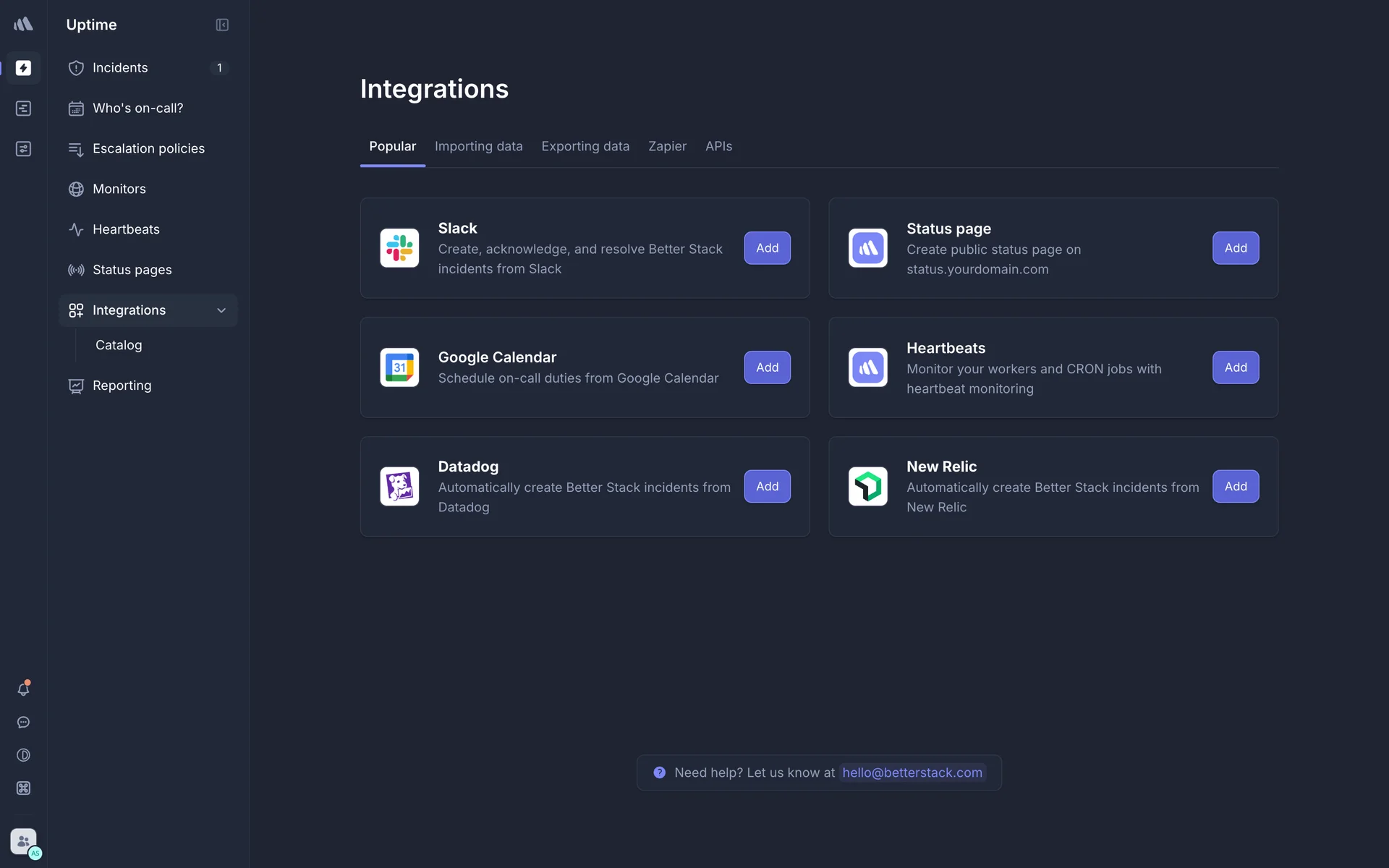The image size is (1389, 868).
Task: Add the New Relic integration
Action: pyautogui.click(x=1235, y=486)
